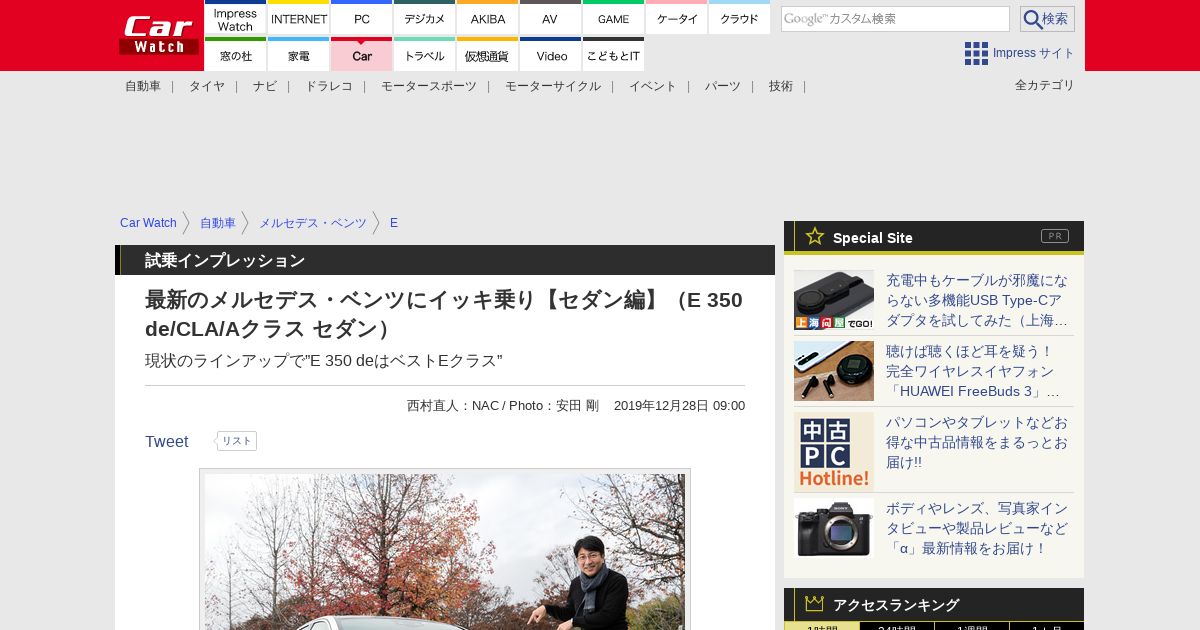Open the article's main car photo
Image resolution: width=1200 pixels, height=630 pixels.
pos(445,551)
